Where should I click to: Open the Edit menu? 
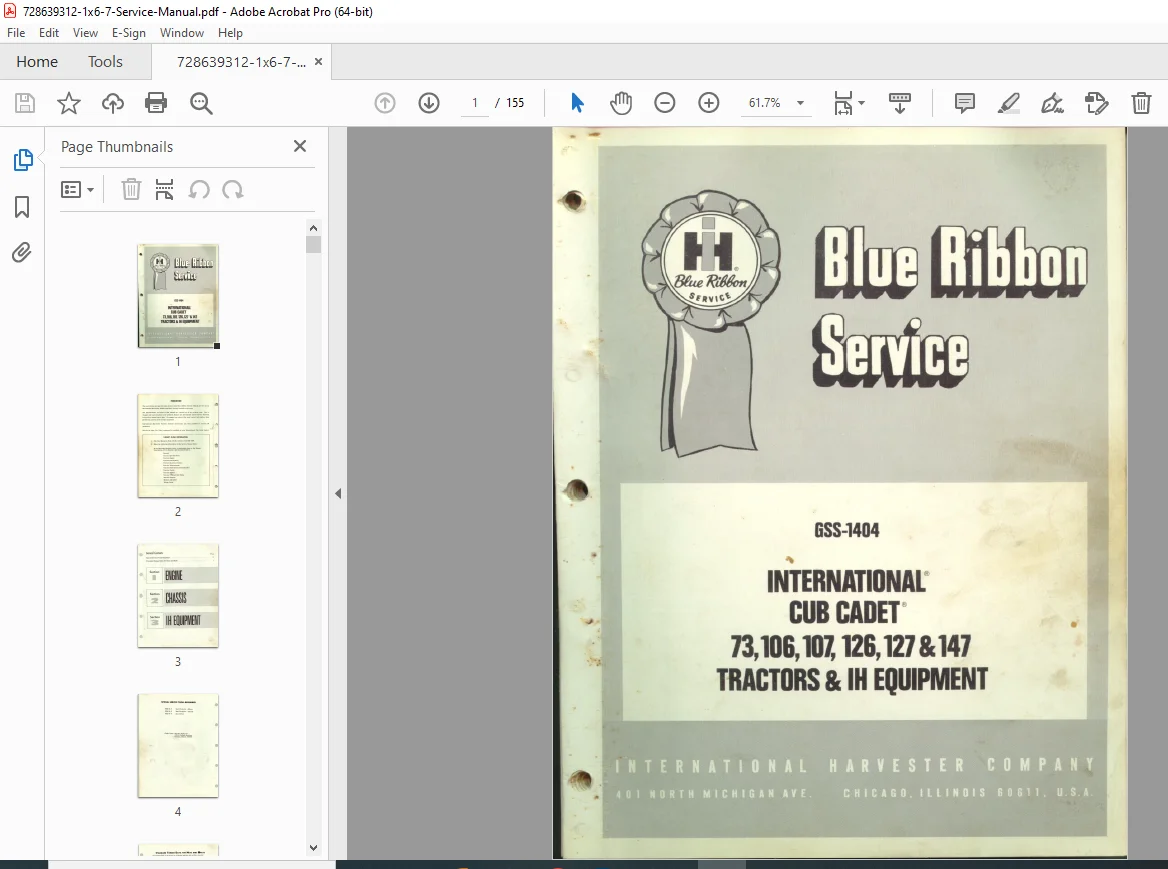(48, 33)
